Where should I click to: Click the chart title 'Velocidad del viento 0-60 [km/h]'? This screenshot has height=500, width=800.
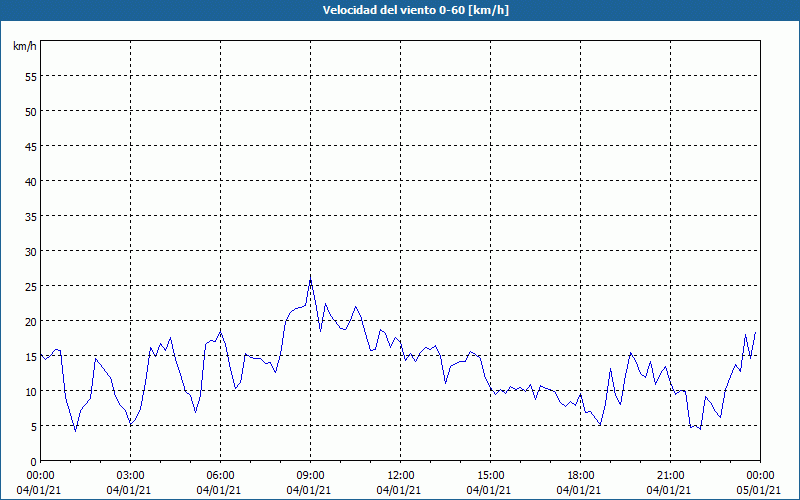(416, 10)
